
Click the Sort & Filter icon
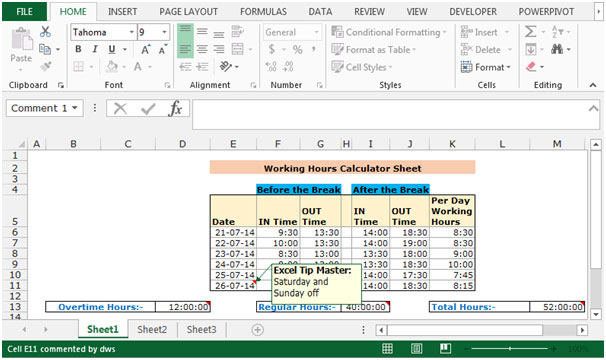[x=558, y=31]
